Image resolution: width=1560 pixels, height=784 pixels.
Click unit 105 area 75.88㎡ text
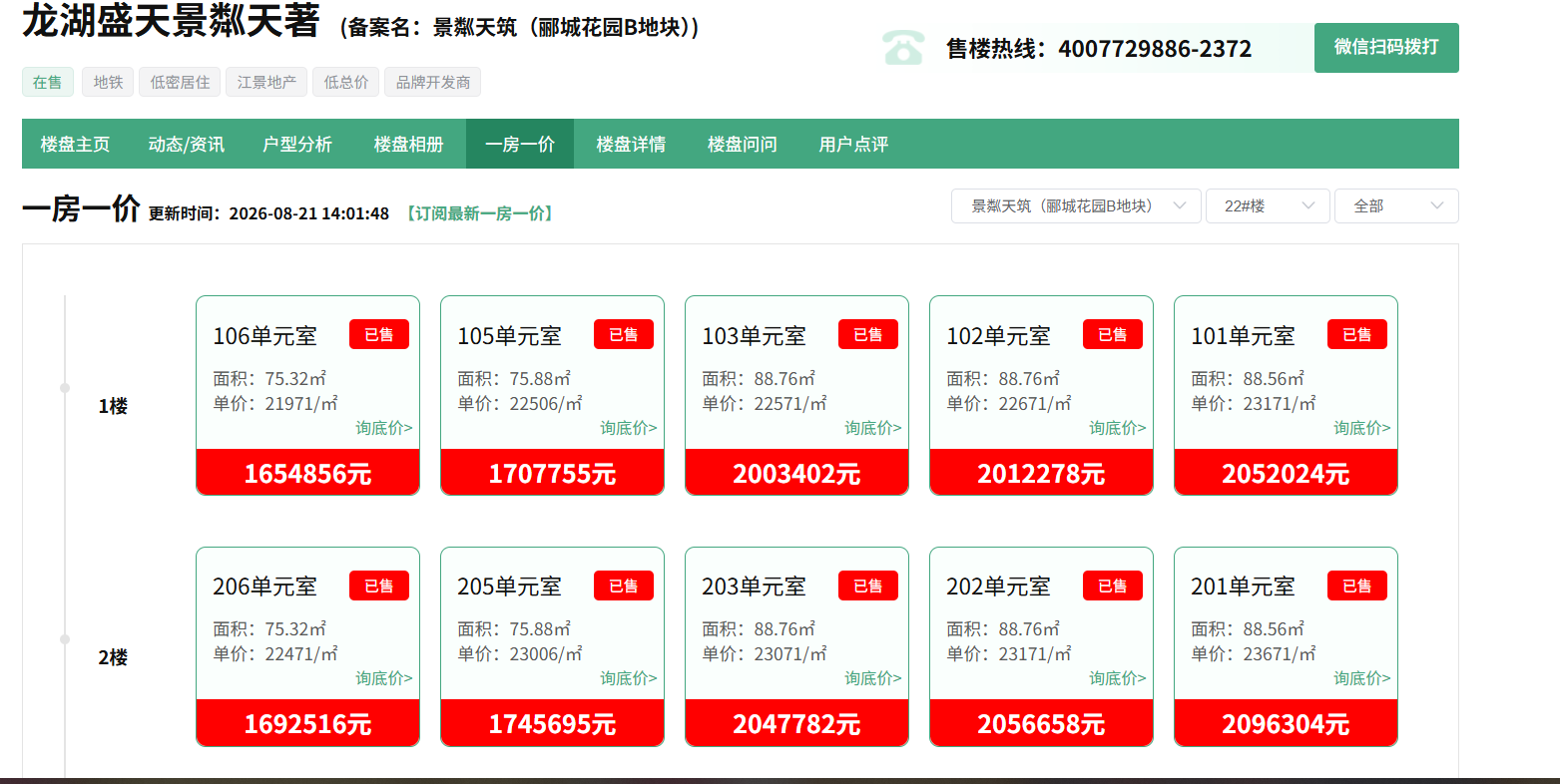point(514,379)
